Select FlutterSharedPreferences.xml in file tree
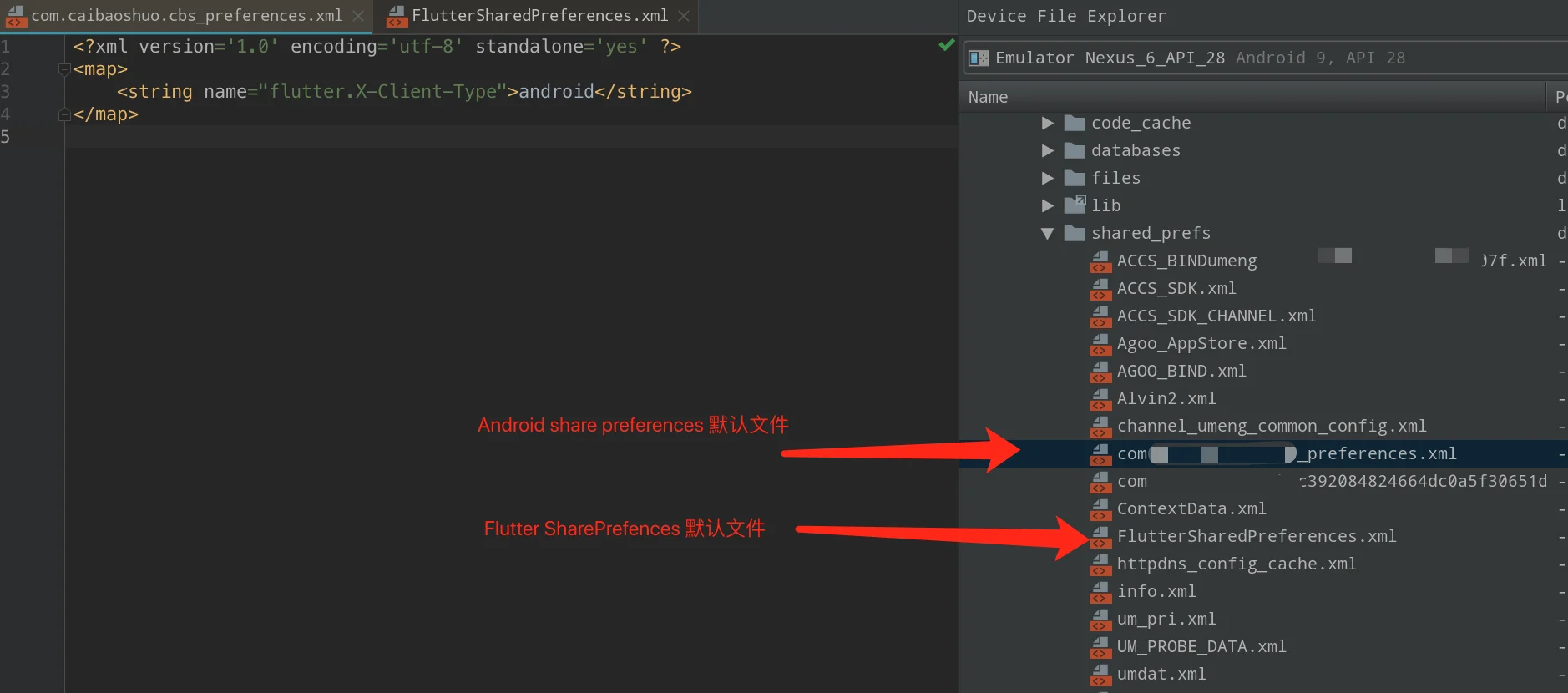The image size is (1568, 693). tap(1257, 537)
